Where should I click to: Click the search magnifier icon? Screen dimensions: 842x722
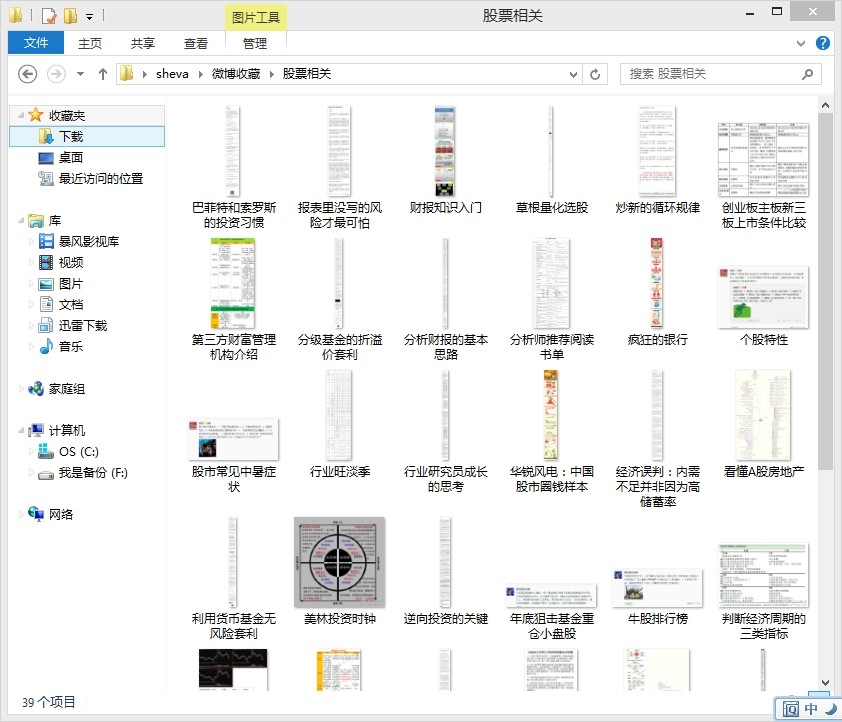pos(807,74)
